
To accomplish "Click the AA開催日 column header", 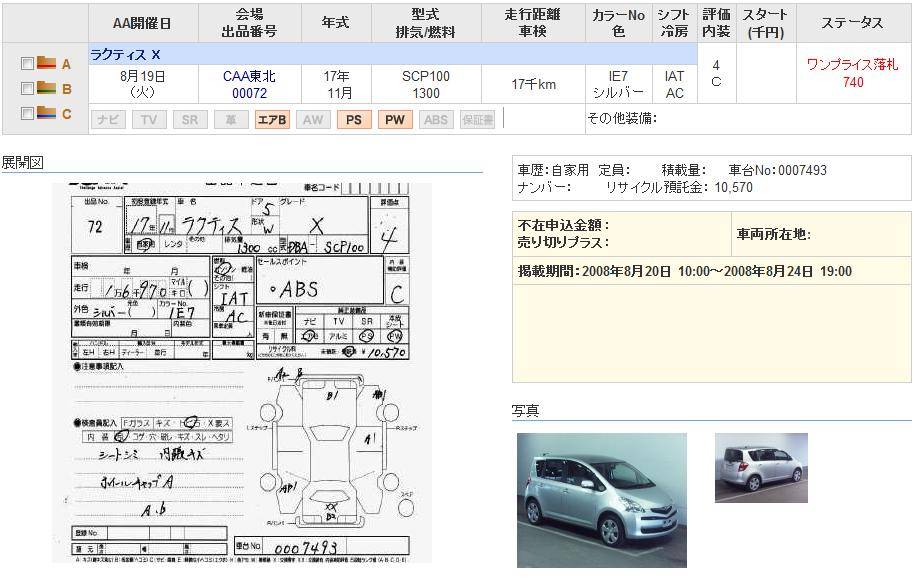I will [142, 23].
